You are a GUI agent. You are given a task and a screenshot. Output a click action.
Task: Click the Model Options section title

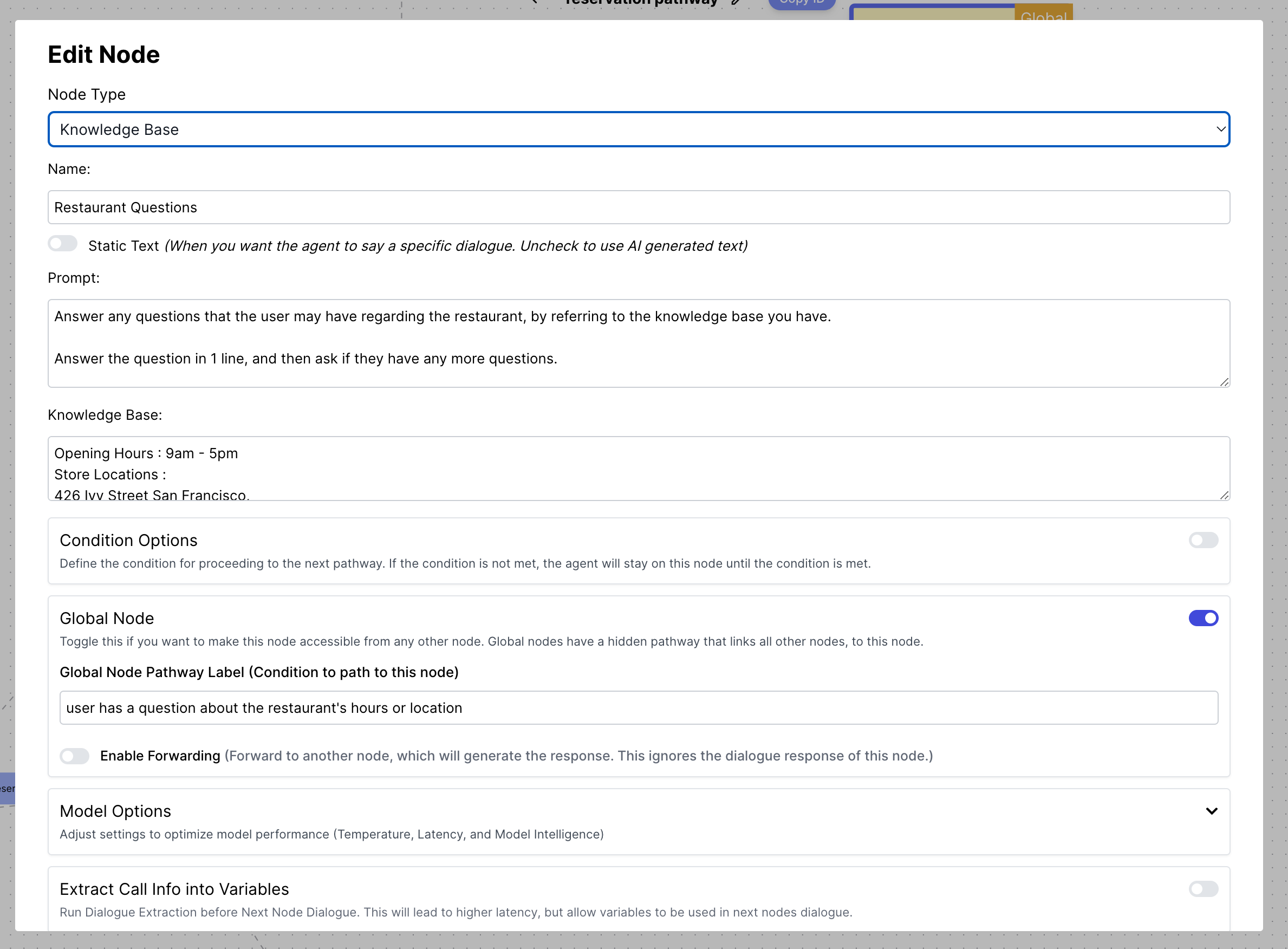coord(115,811)
